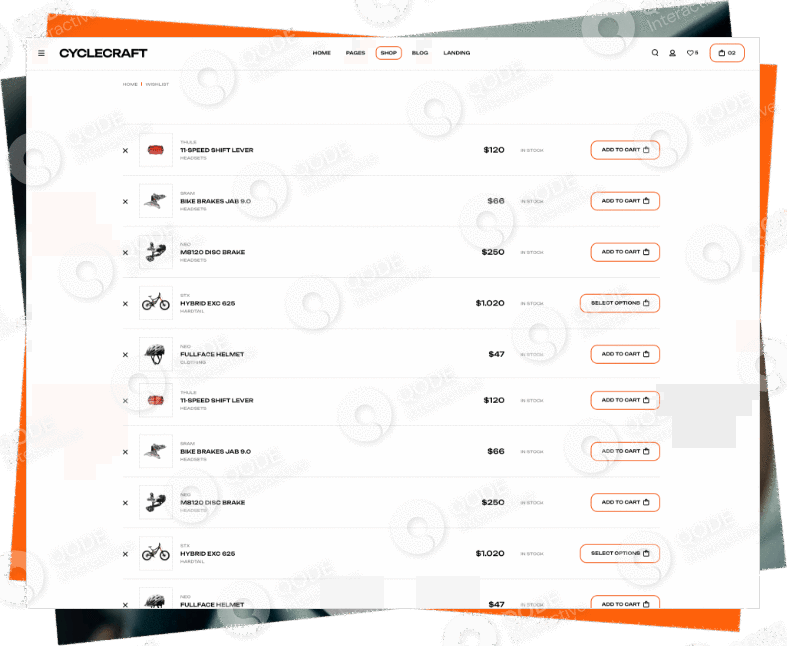
Task: Select options for first Hybrid EXC 625
Action: point(620,303)
